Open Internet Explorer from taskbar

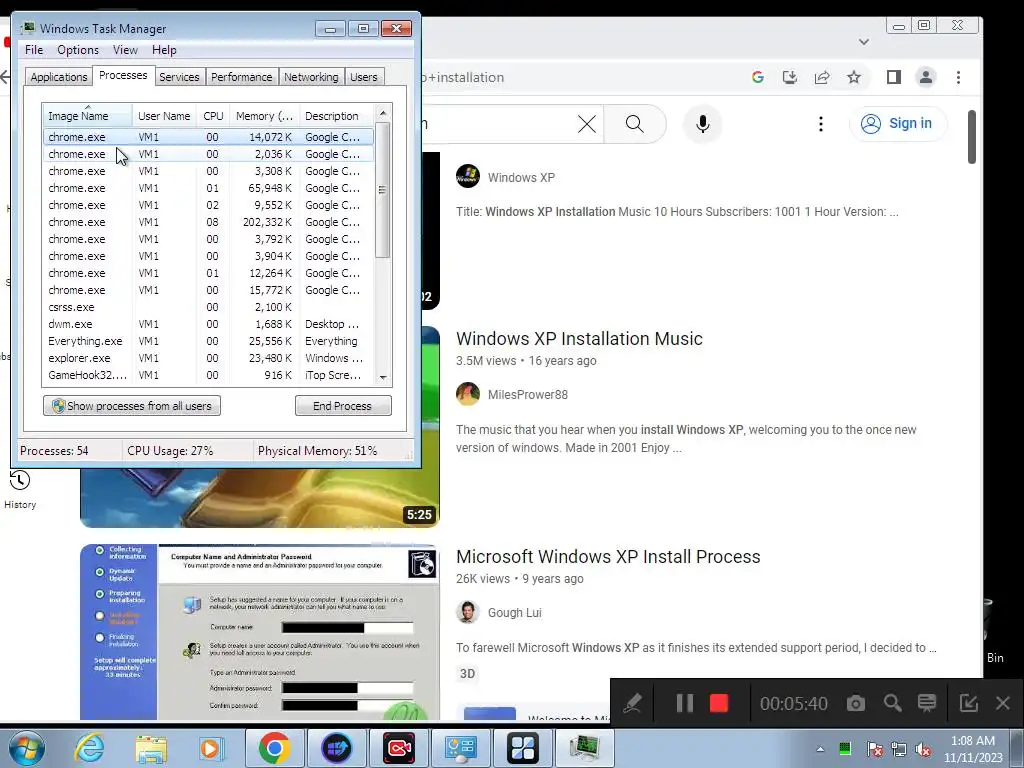pos(89,748)
